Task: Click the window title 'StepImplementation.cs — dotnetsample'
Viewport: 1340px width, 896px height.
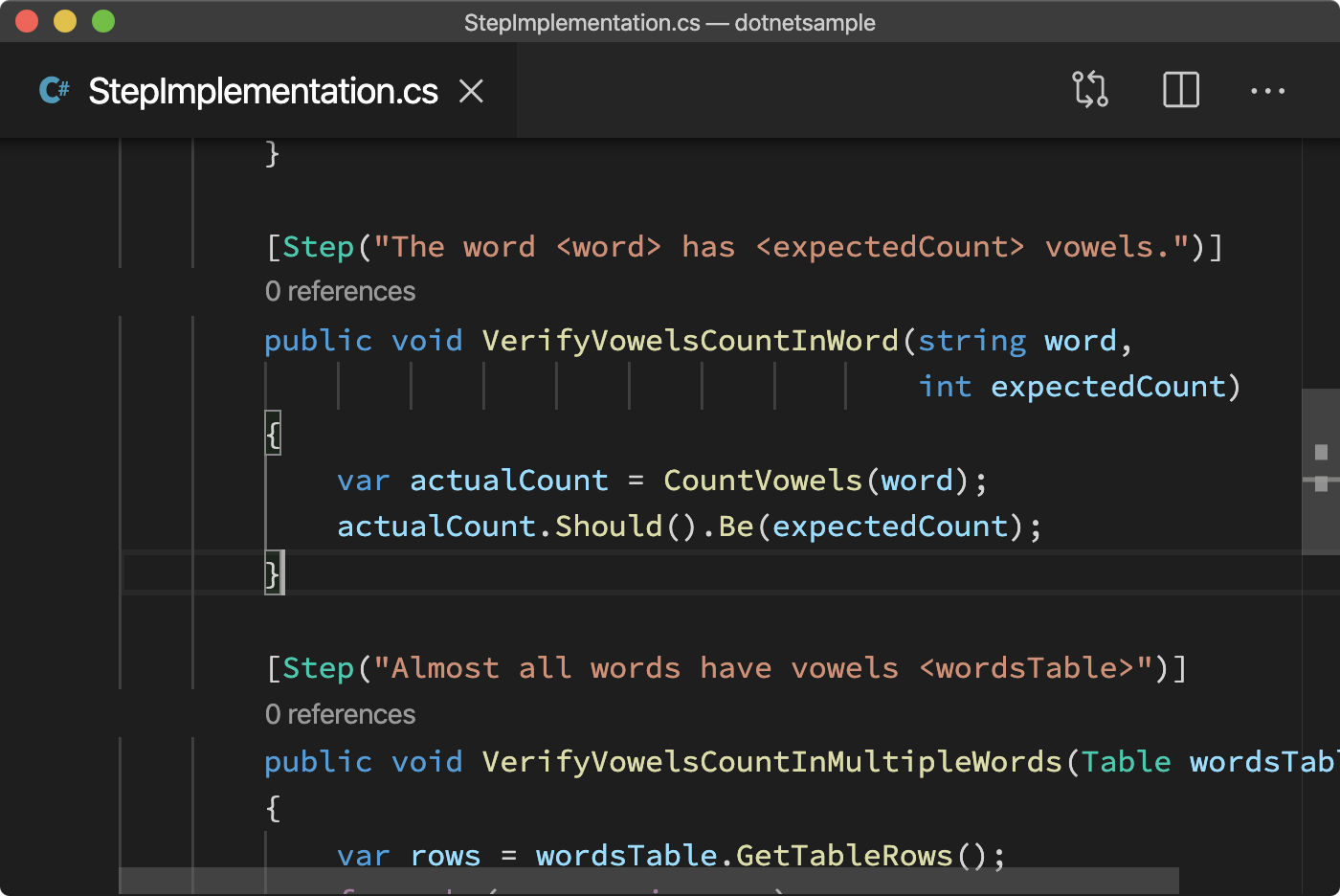Action: pyautogui.click(x=670, y=22)
